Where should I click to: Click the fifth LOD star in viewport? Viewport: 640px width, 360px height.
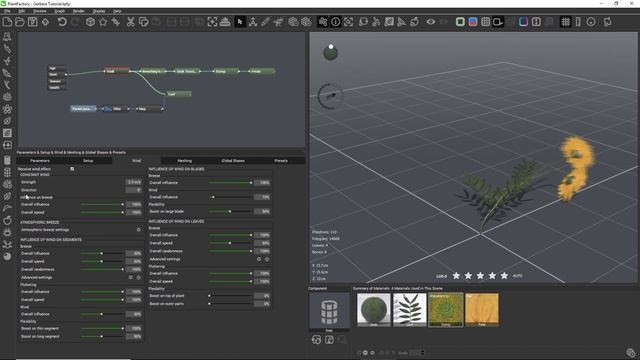point(504,276)
